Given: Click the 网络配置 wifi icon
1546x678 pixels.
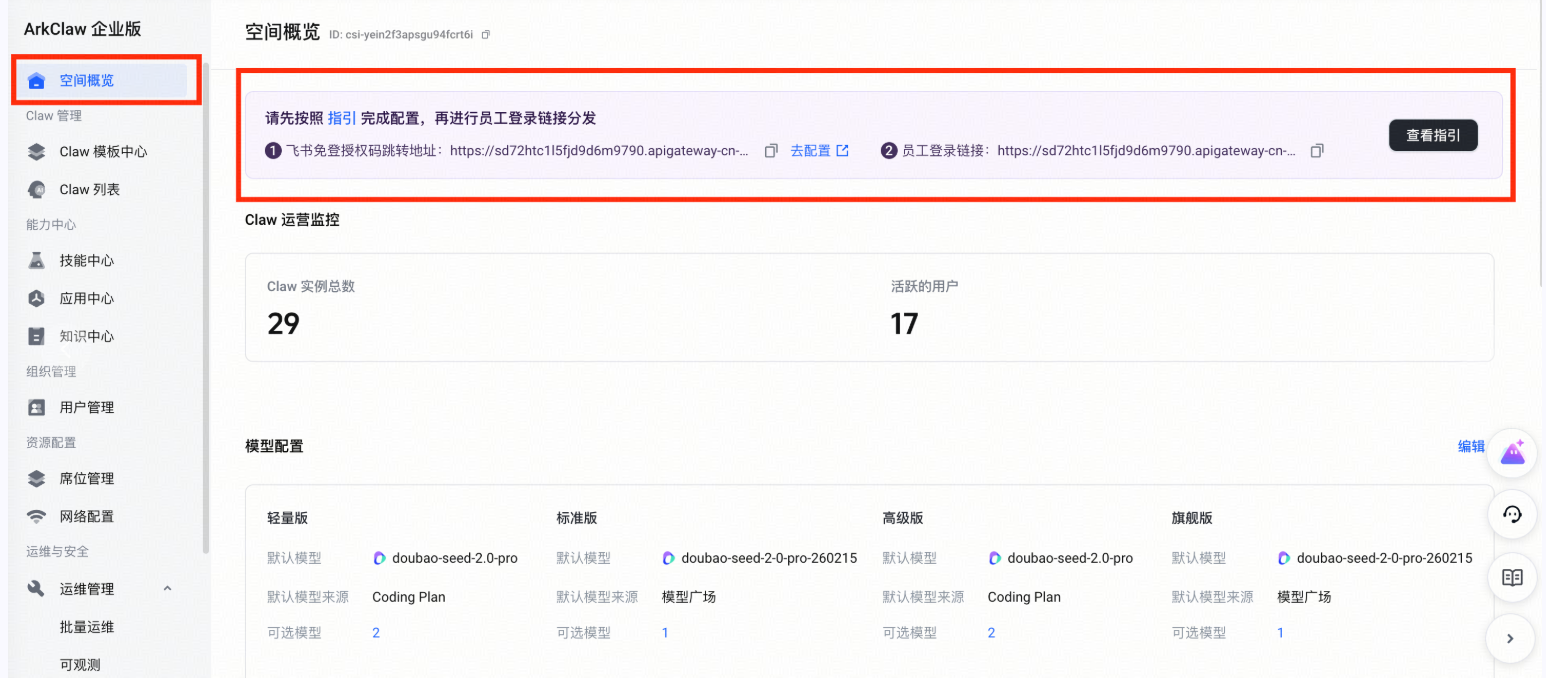Looking at the screenshot, I should [37, 517].
